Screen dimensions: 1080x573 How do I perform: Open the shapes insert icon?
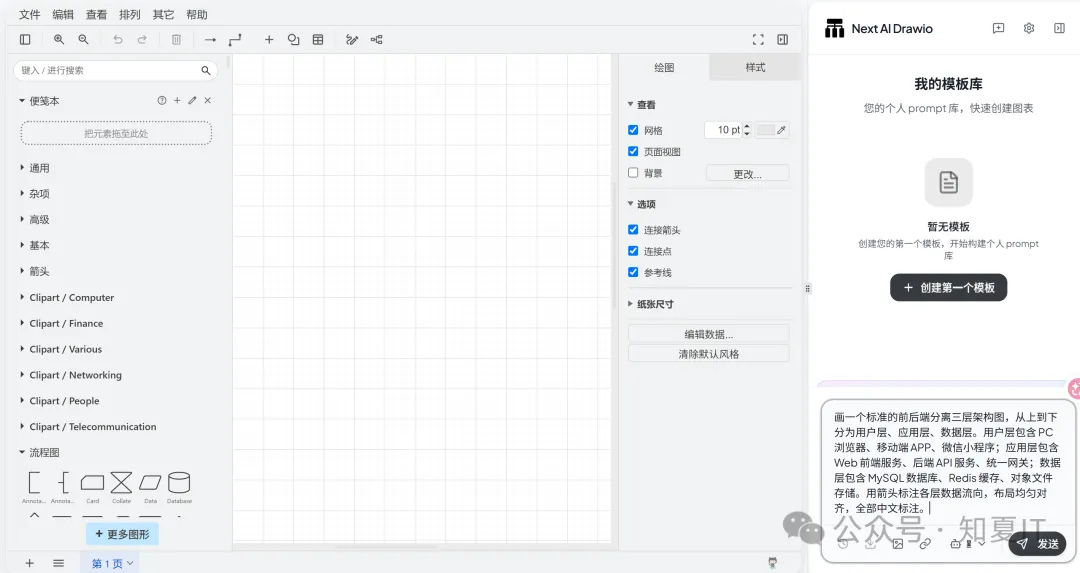293,40
